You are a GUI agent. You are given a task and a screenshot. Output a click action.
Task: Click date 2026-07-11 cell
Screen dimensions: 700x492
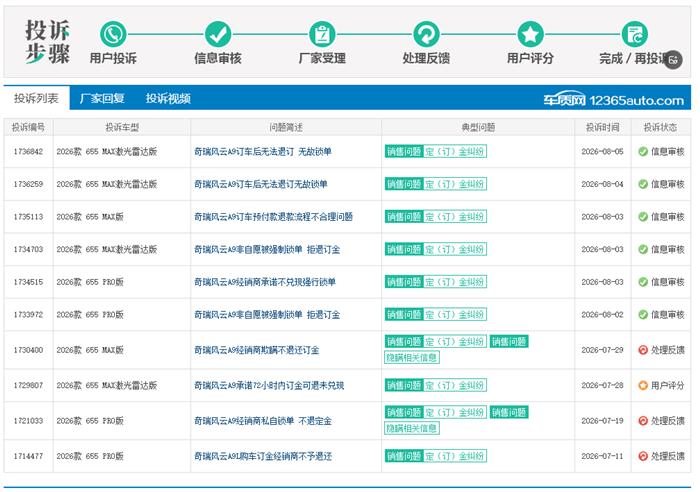tap(602, 456)
